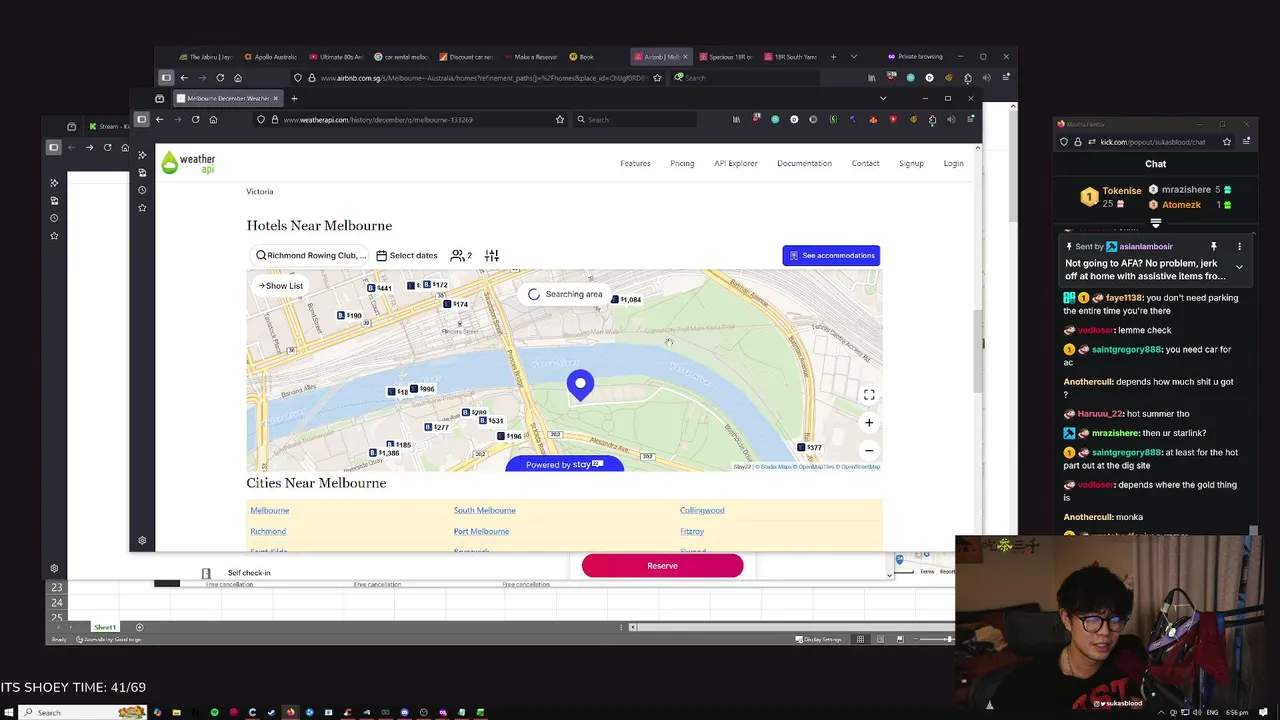Select the $1,084 hotel marker

626,299
